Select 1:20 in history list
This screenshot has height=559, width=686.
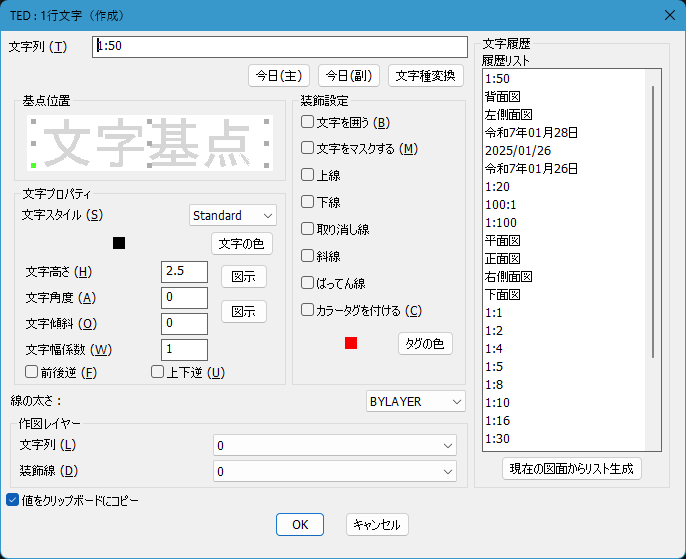(x=564, y=187)
